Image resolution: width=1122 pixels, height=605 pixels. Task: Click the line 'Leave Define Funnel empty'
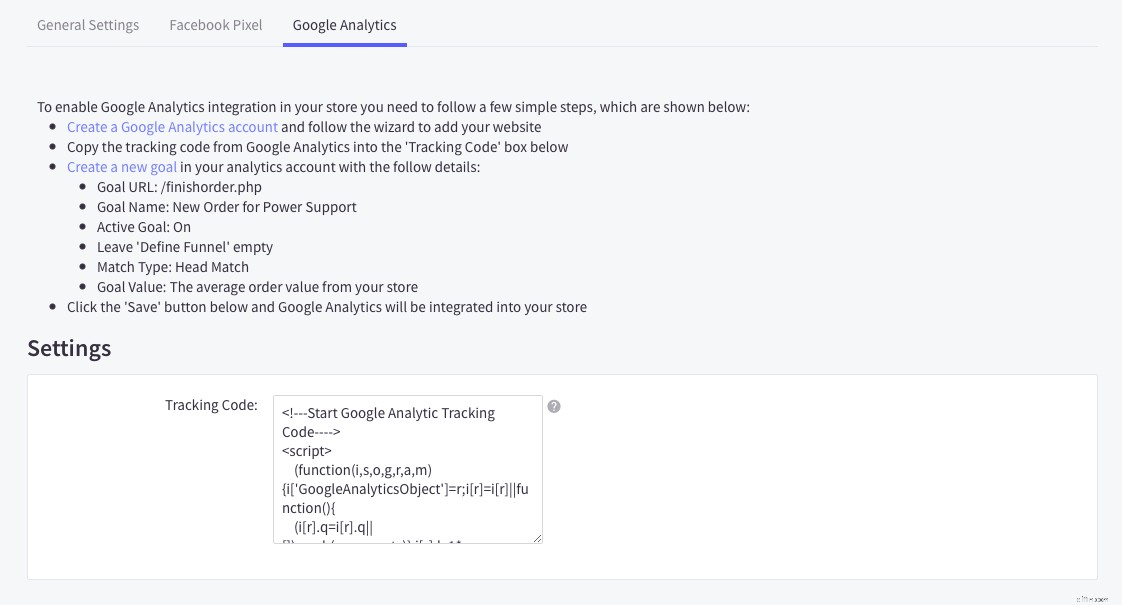pyautogui.click(x=185, y=247)
